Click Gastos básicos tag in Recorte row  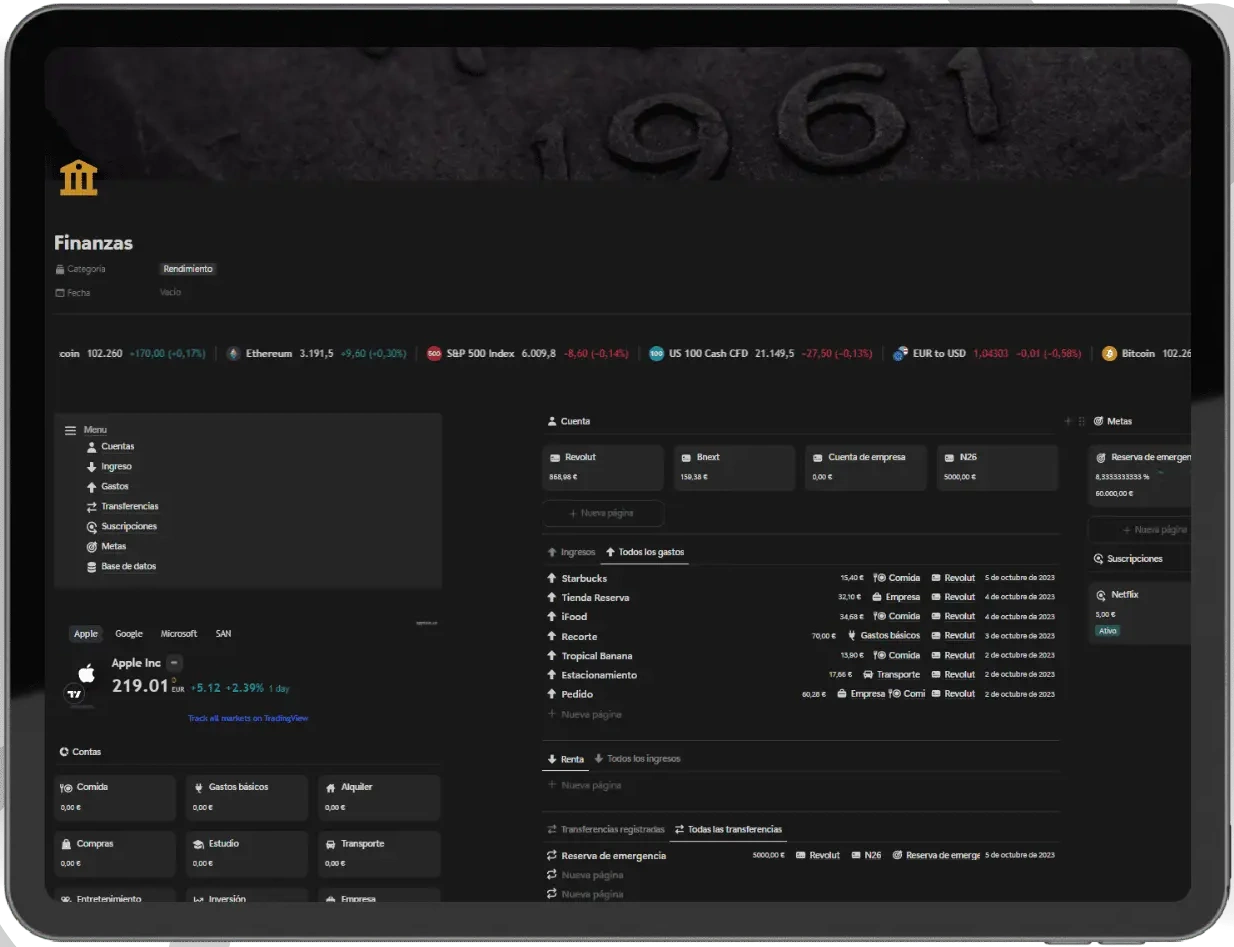[x=883, y=636]
